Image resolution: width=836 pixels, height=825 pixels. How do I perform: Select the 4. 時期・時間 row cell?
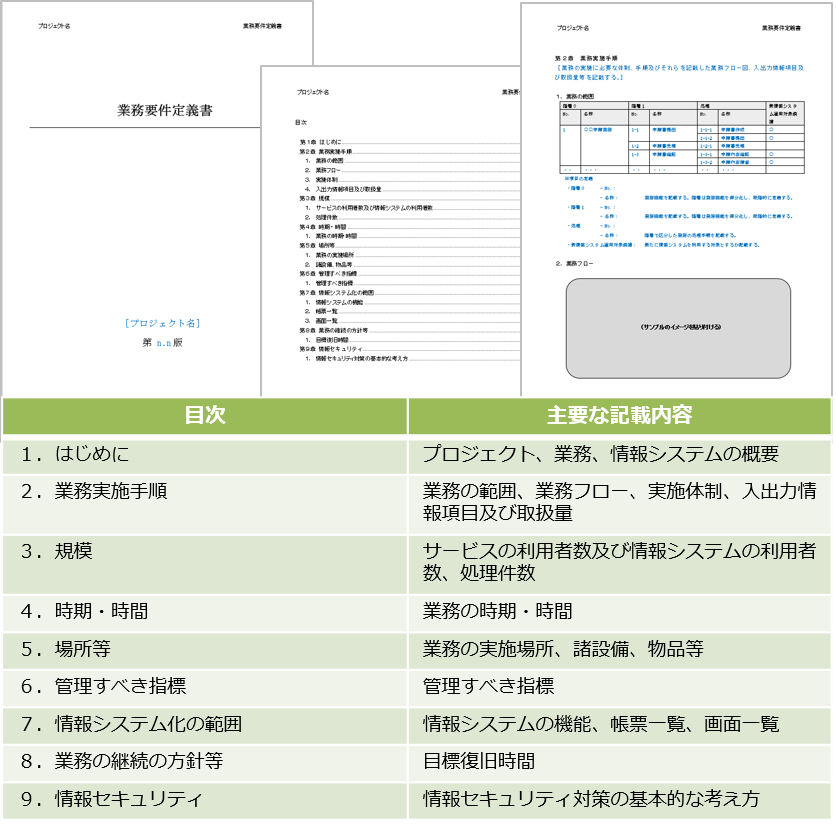(x=205, y=612)
